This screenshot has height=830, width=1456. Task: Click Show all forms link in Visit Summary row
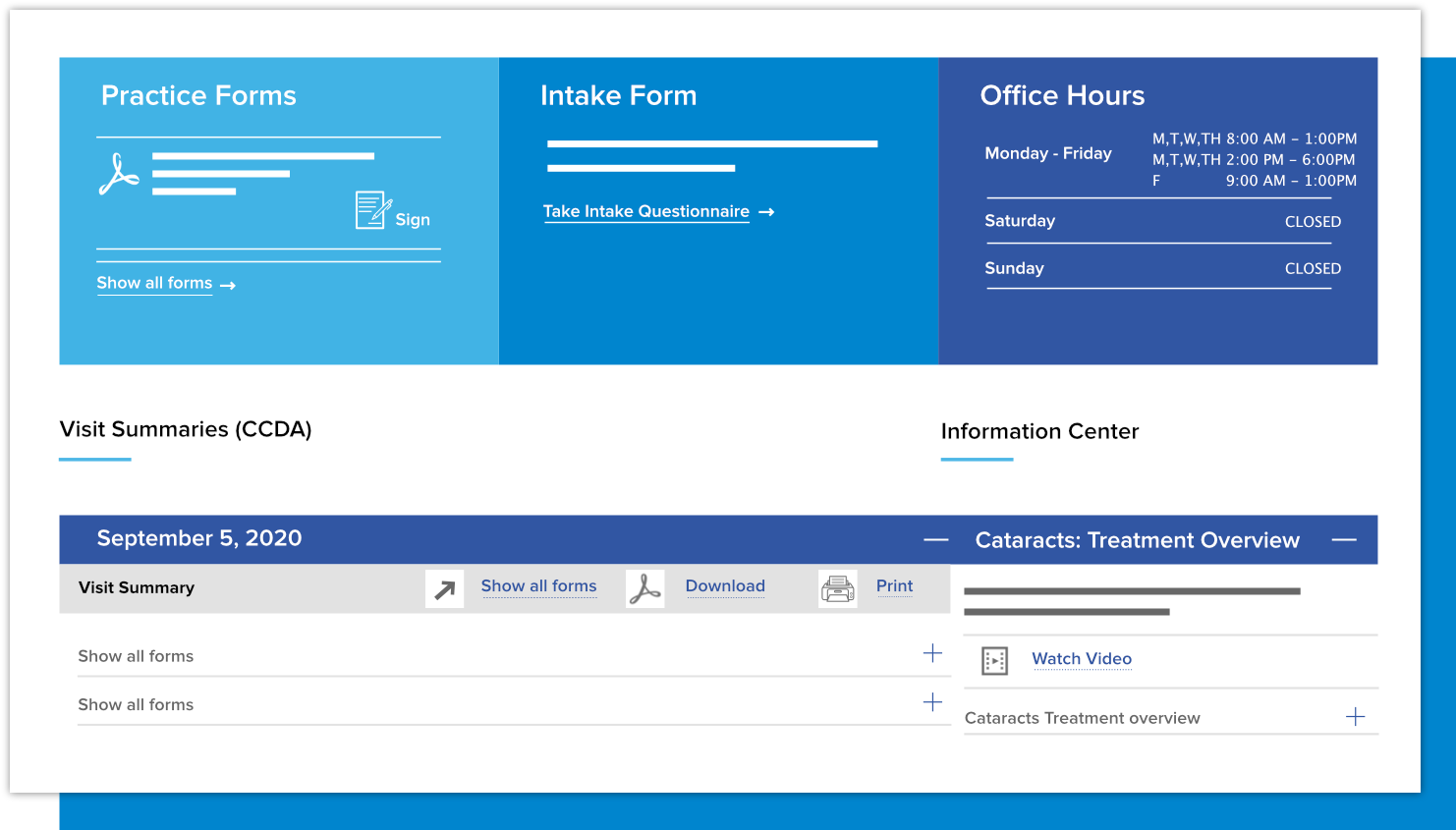click(x=538, y=586)
